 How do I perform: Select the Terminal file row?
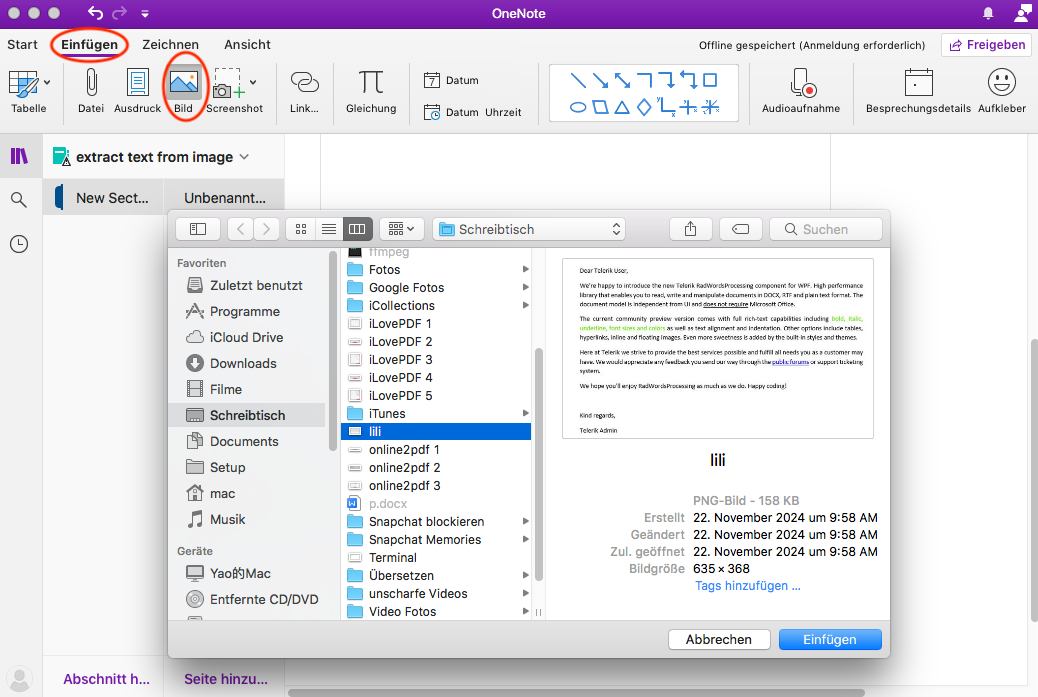tap(436, 557)
